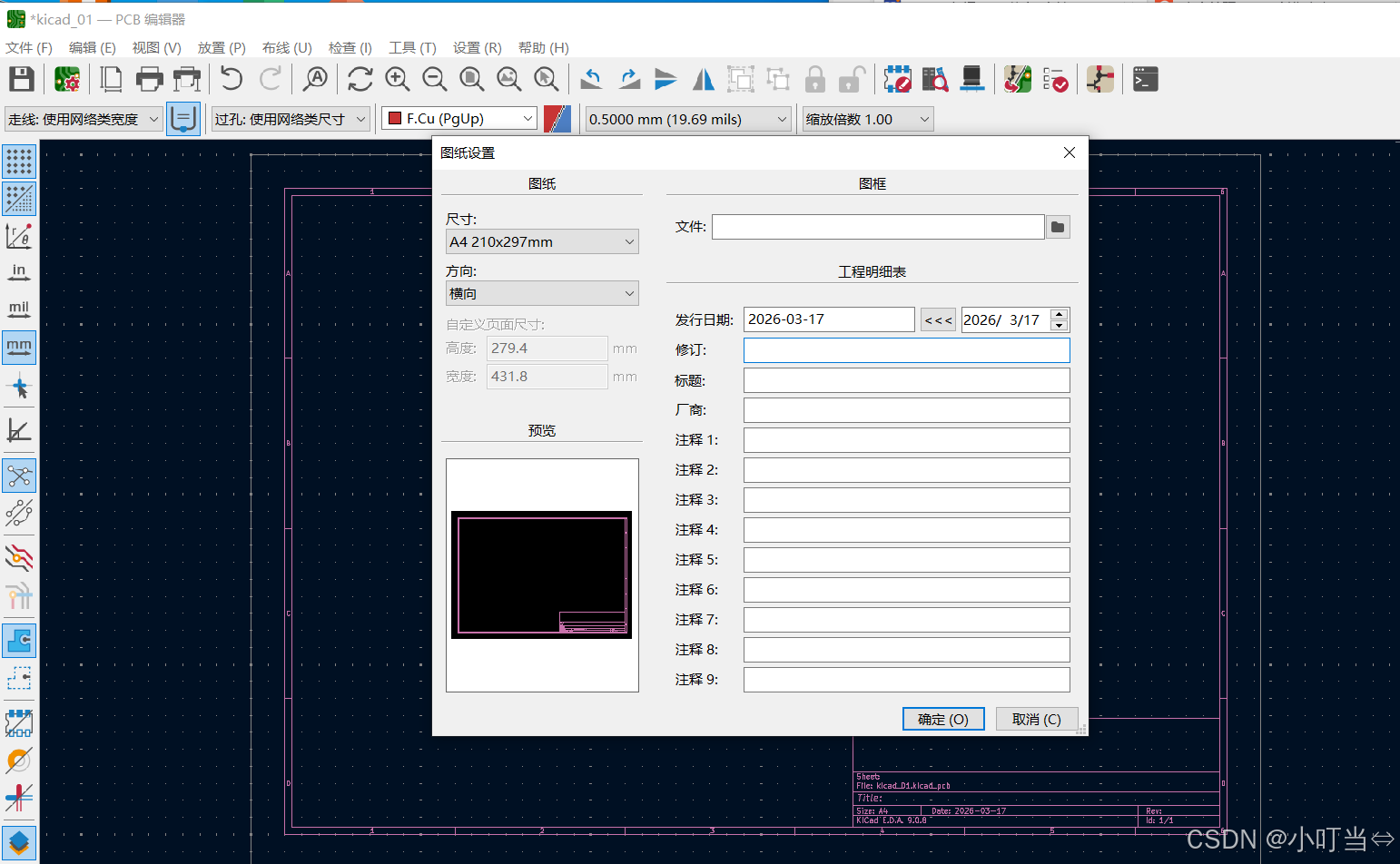This screenshot has height=864, width=1400.
Task: Update PCB from schematic icon
Action: [x=1017, y=80]
